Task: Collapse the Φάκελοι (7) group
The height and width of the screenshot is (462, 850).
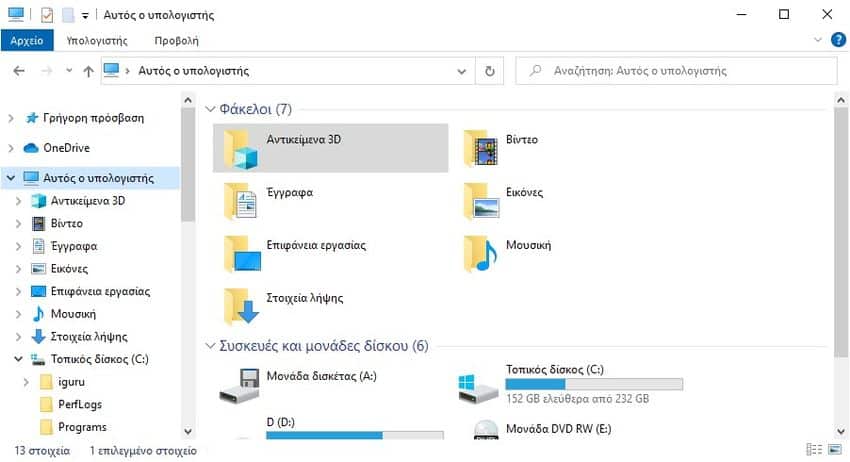Action: click(x=210, y=109)
